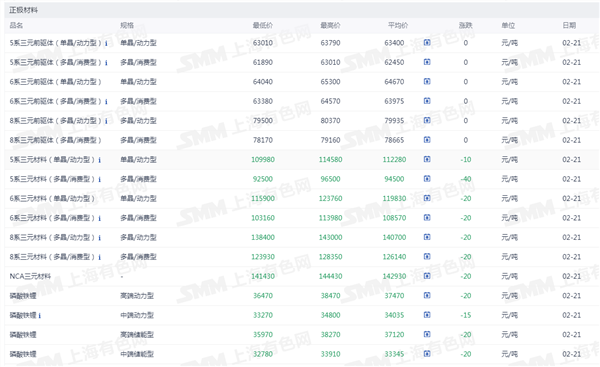Click the 涨跌 column header

[x=466, y=25]
